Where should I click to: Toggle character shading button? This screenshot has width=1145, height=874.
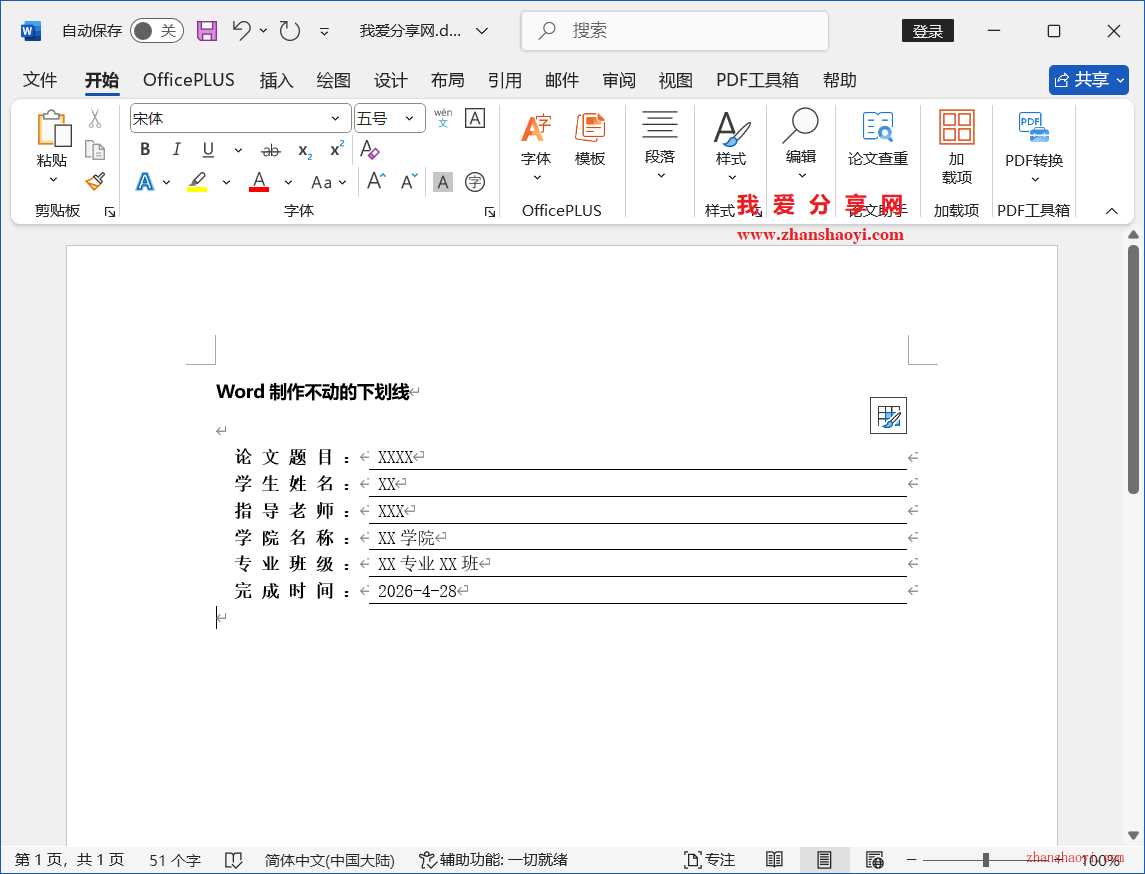443,182
